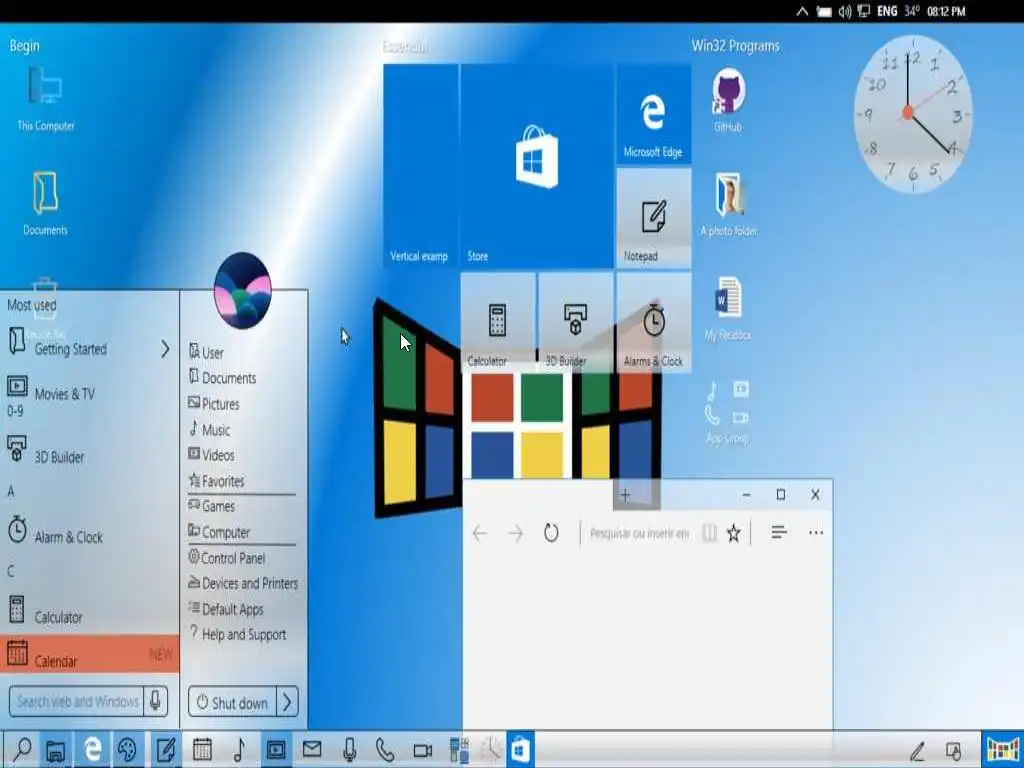Open File Explorer from the taskbar
Viewport: 1024px width, 768px height.
56,750
